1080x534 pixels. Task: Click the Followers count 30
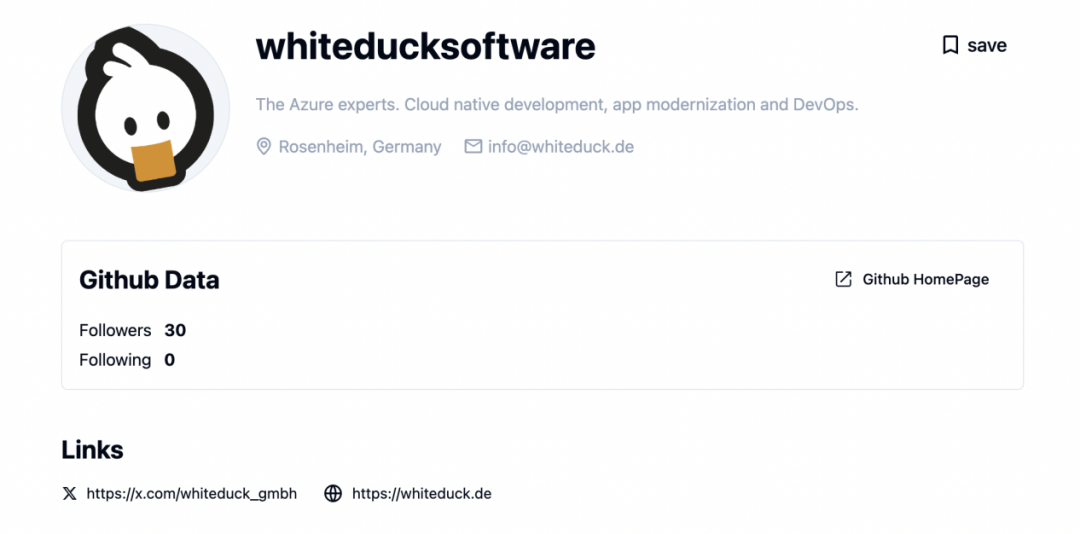point(175,331)
